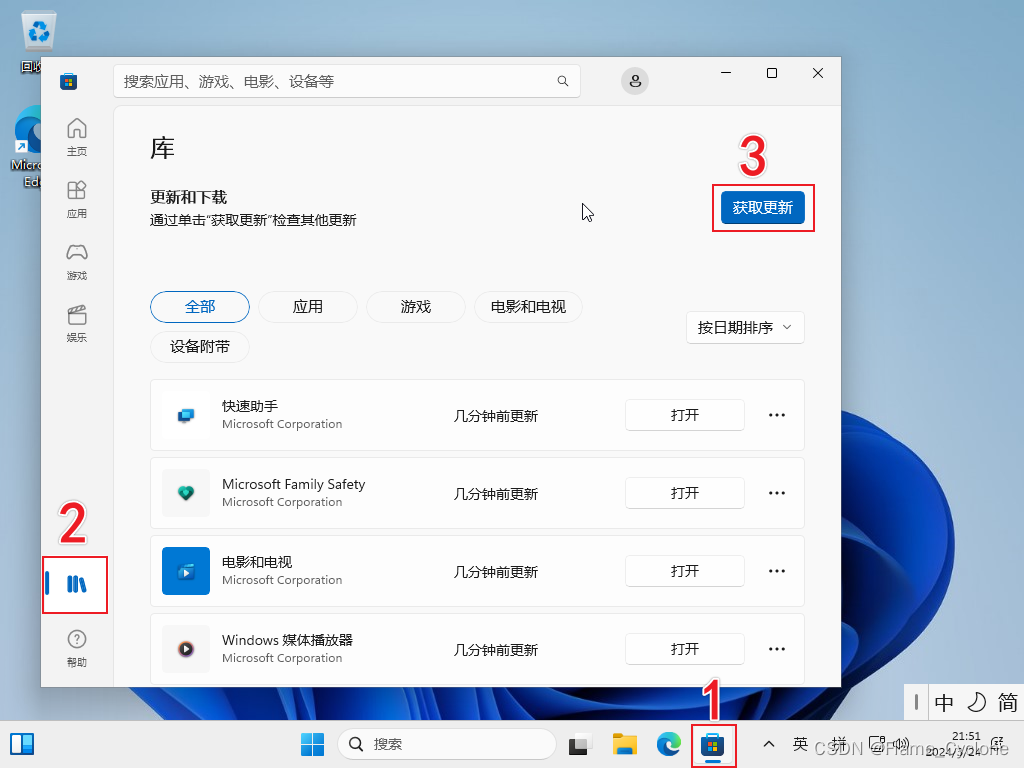Viewport: 1024px width, 768px height.
Task: Open more options for Windows 媒体播放器
Action: click(x=776, y=649)
